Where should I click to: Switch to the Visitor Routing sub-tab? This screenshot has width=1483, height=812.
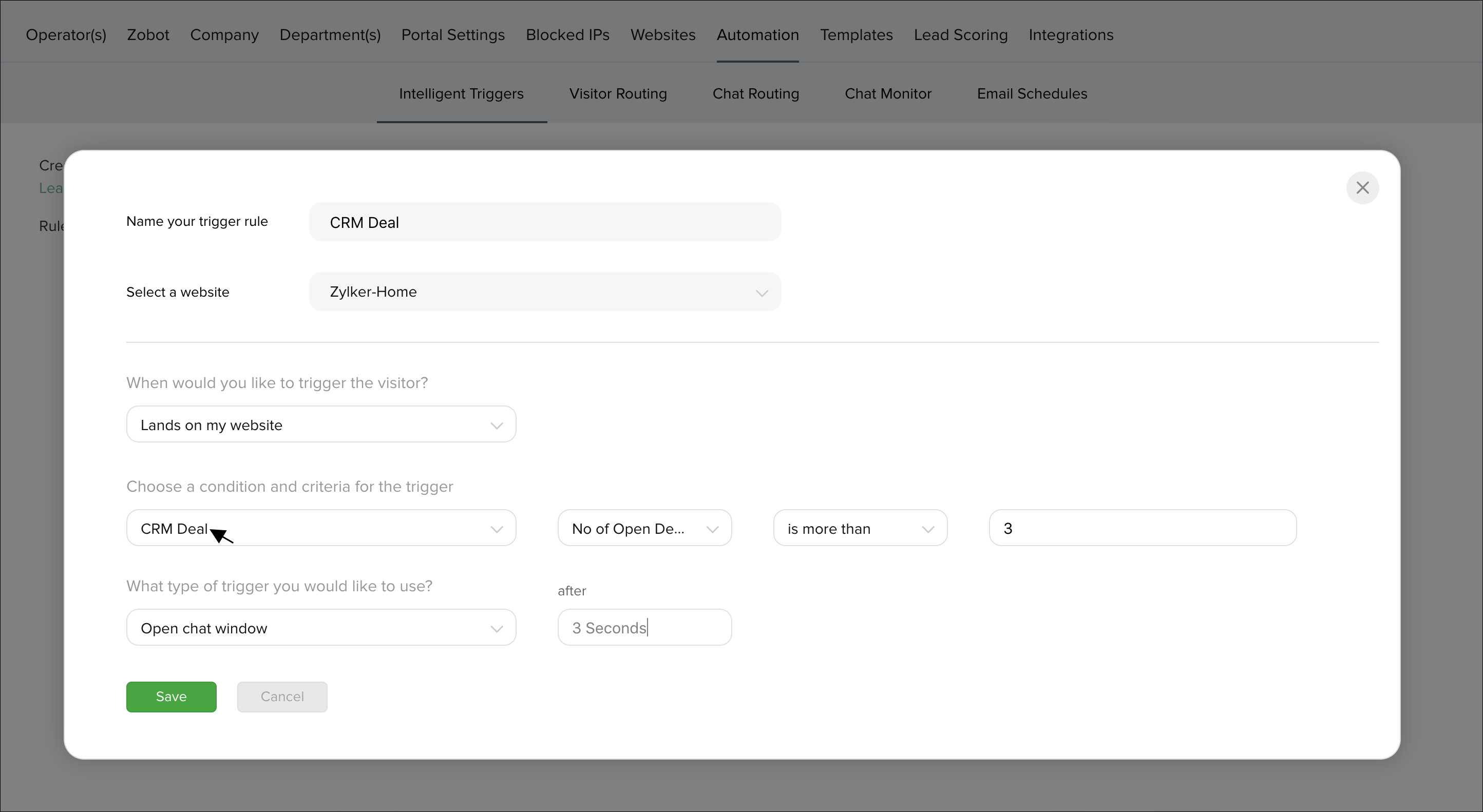pyautogui.click(x=618, y=94)
